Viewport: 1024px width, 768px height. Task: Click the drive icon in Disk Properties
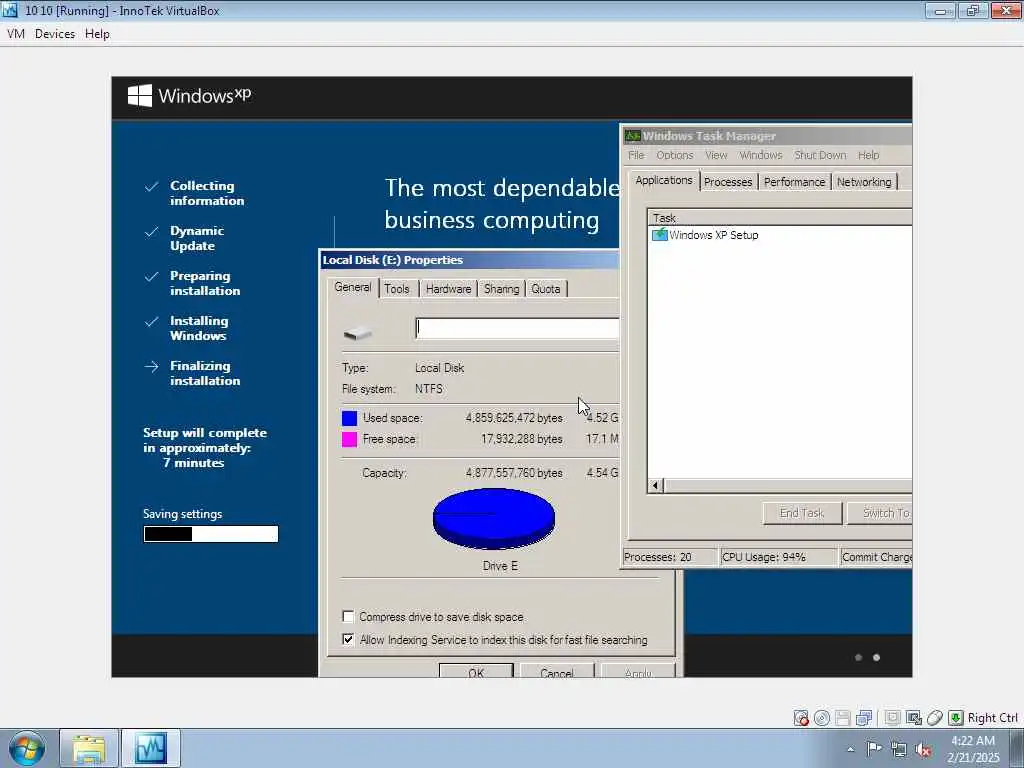tap(357, 334)
